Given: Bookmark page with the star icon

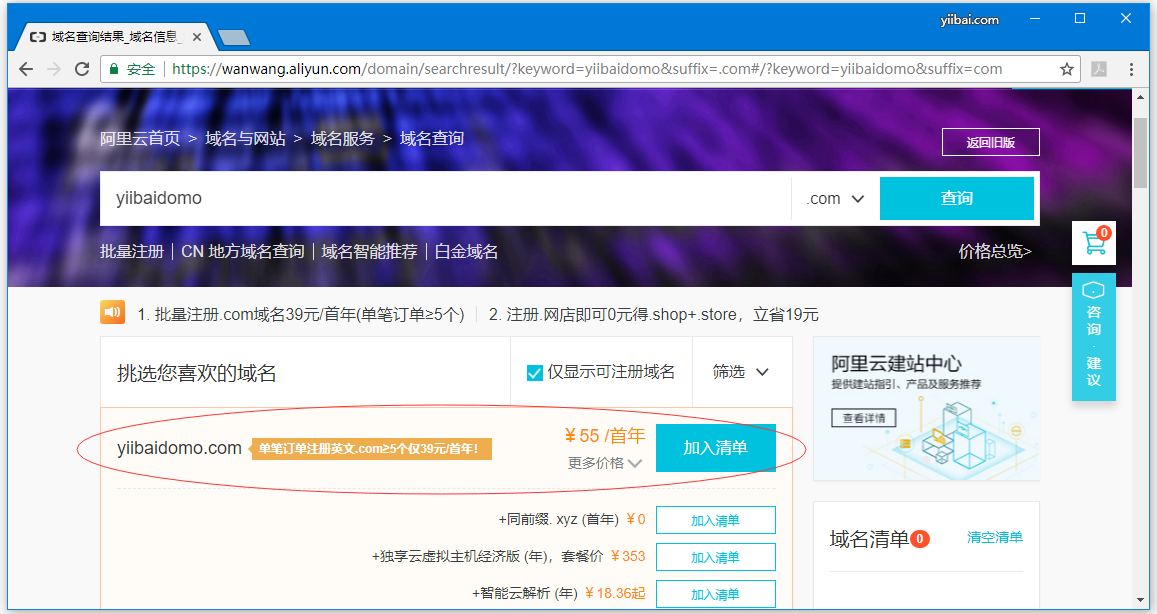Looking at the screenshot, I should pyautogui.click(x=1067, y=69).
